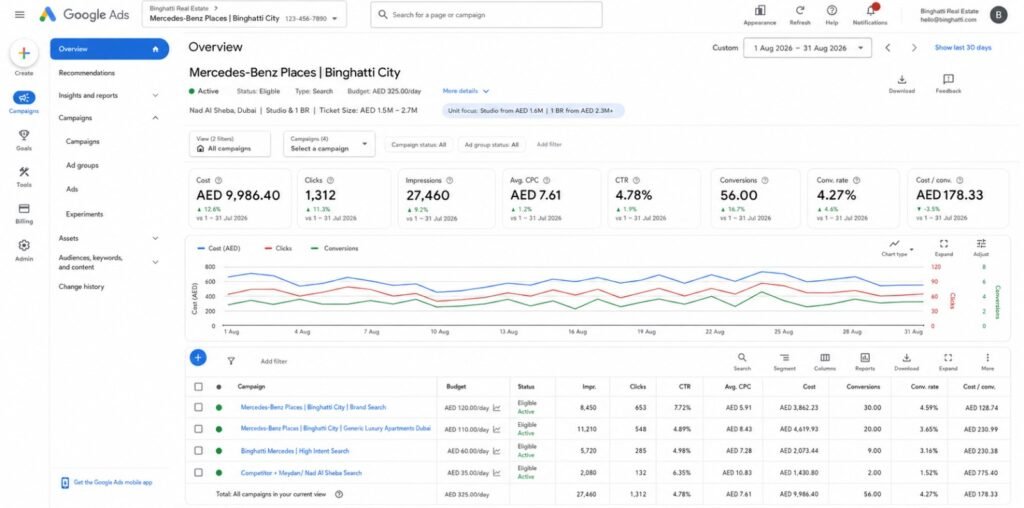Click the table filter funnel icon

231,360
